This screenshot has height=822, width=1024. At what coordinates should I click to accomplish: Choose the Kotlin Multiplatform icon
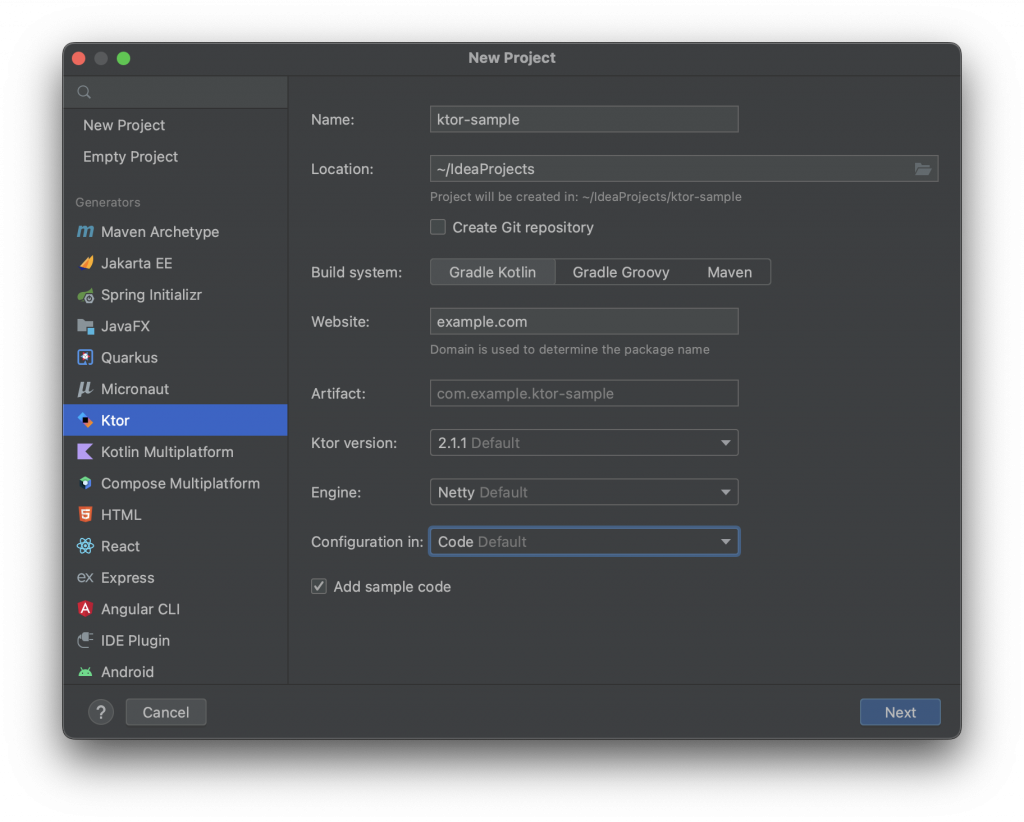86,452
